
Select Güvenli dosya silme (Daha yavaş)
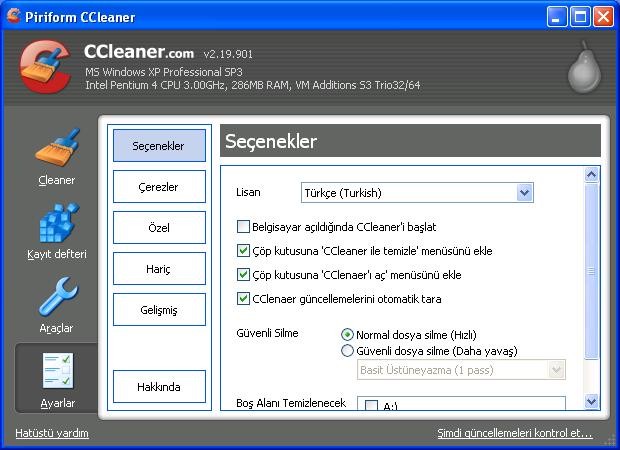tap(347, 351)
